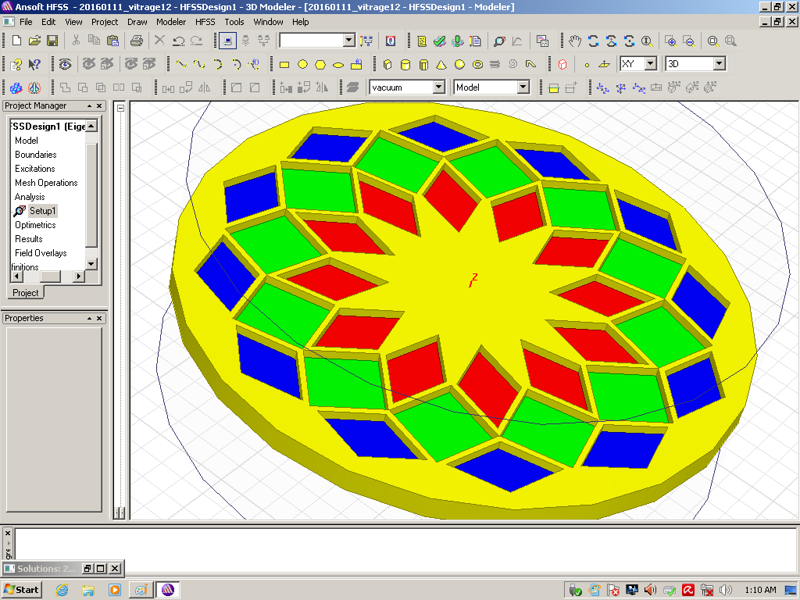The height and width of the screenshot is (600, 800).
Task: Click the Windows Start button
Action: pos(22,589)
